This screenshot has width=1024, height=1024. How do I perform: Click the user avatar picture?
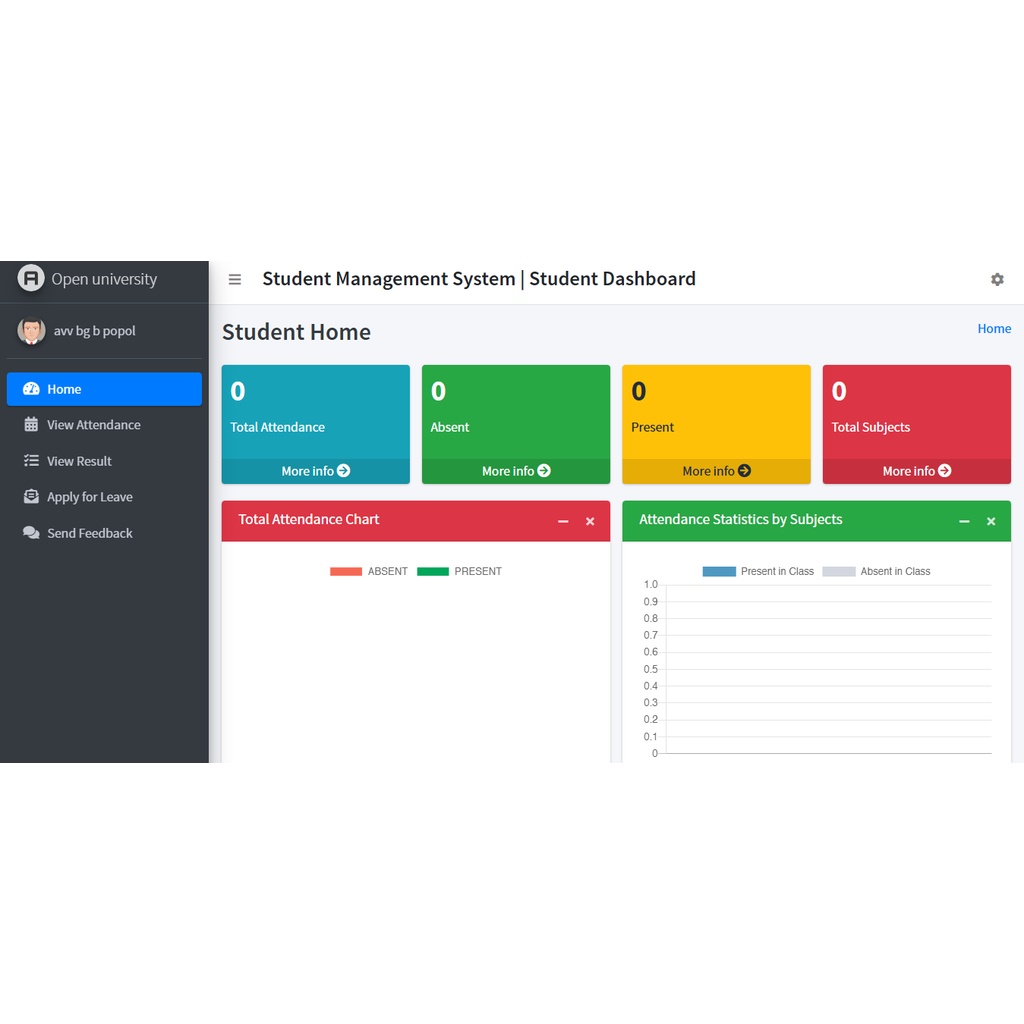[31, 331]
